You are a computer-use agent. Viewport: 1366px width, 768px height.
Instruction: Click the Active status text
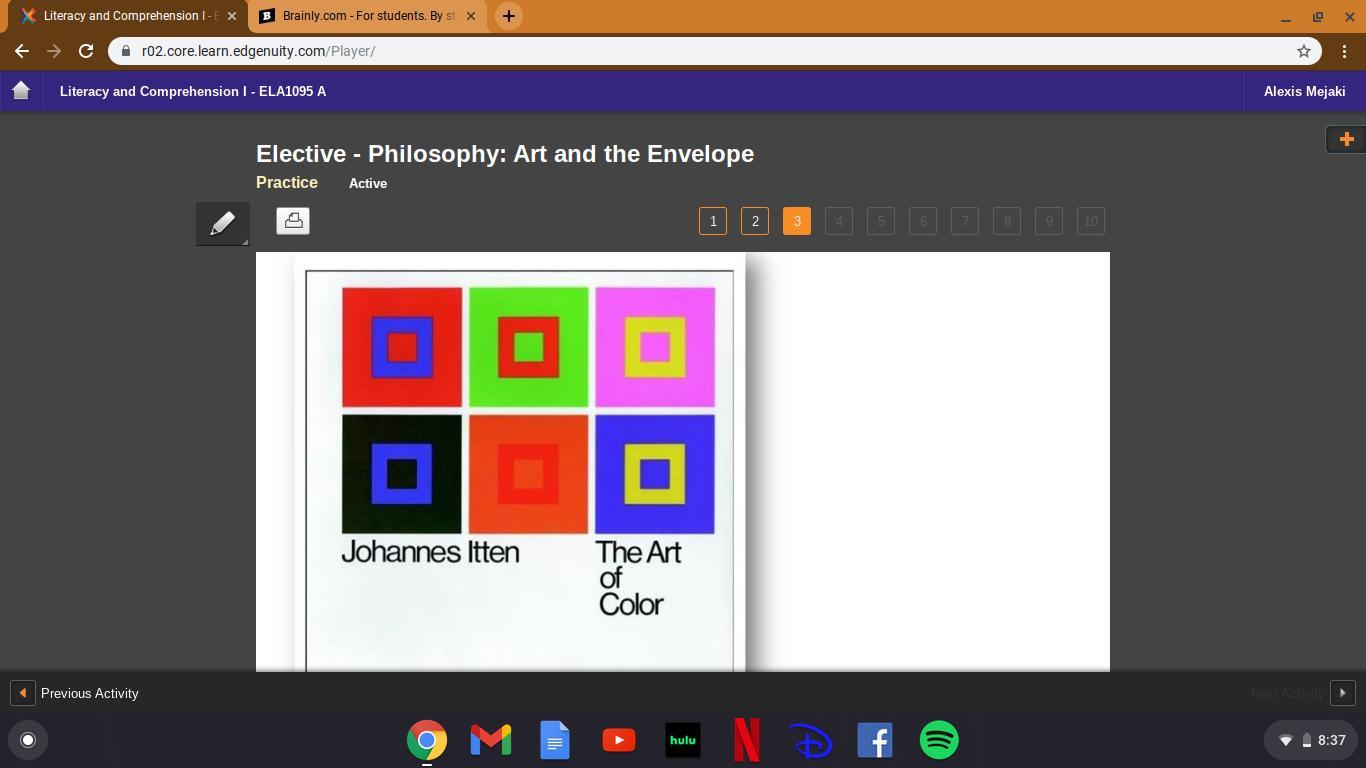(368, 183)
